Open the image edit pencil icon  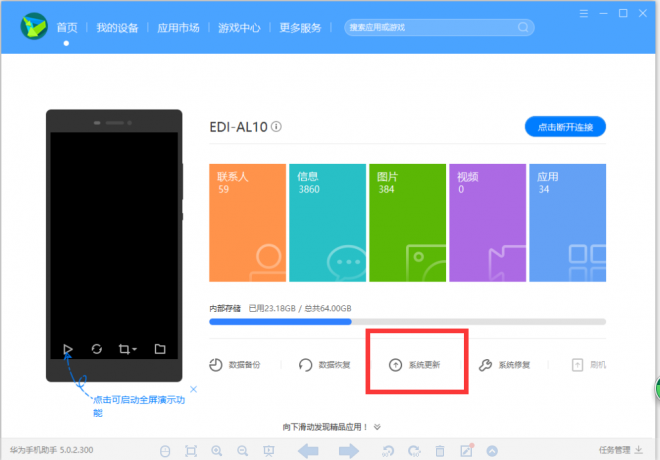(x=466, y=451)
